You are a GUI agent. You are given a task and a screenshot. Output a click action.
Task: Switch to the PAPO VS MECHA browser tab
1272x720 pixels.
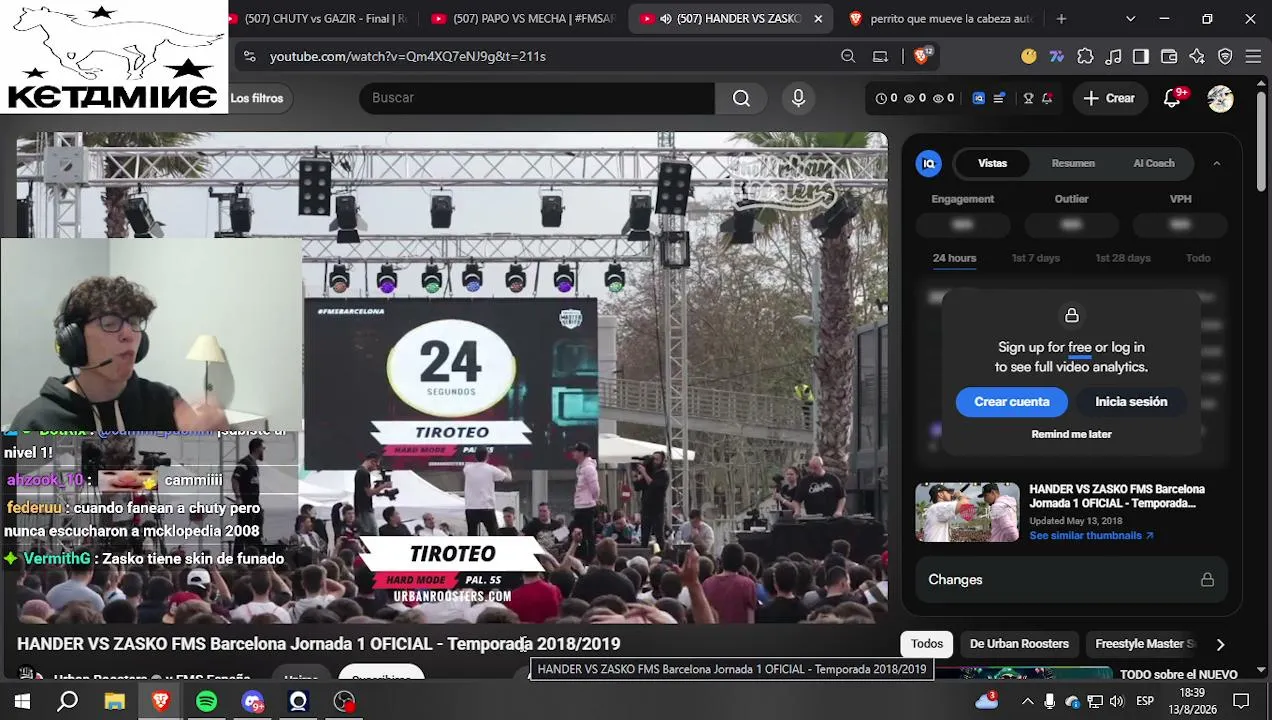525,19
